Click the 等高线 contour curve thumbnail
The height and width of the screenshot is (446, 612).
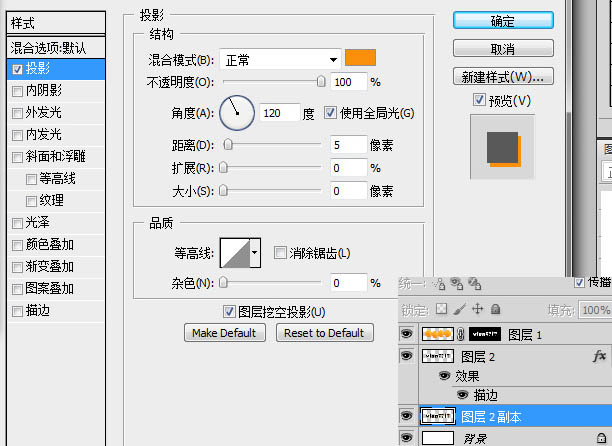tap(235, 253)
